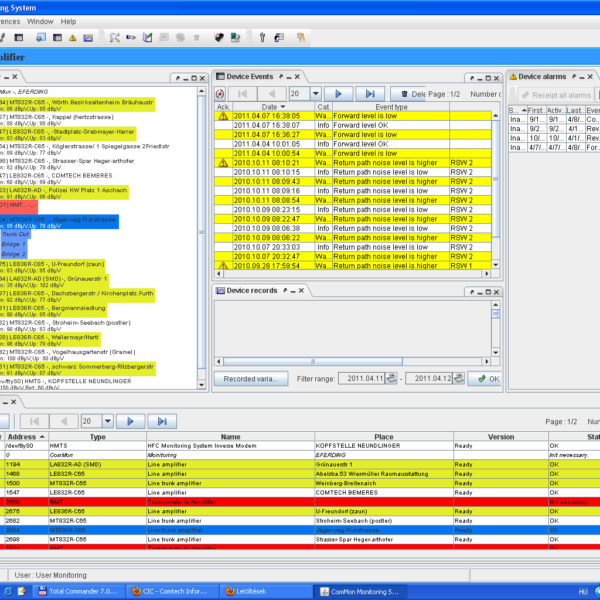
Task: Open calendar picker for filter end date
Action: (459, 379)
